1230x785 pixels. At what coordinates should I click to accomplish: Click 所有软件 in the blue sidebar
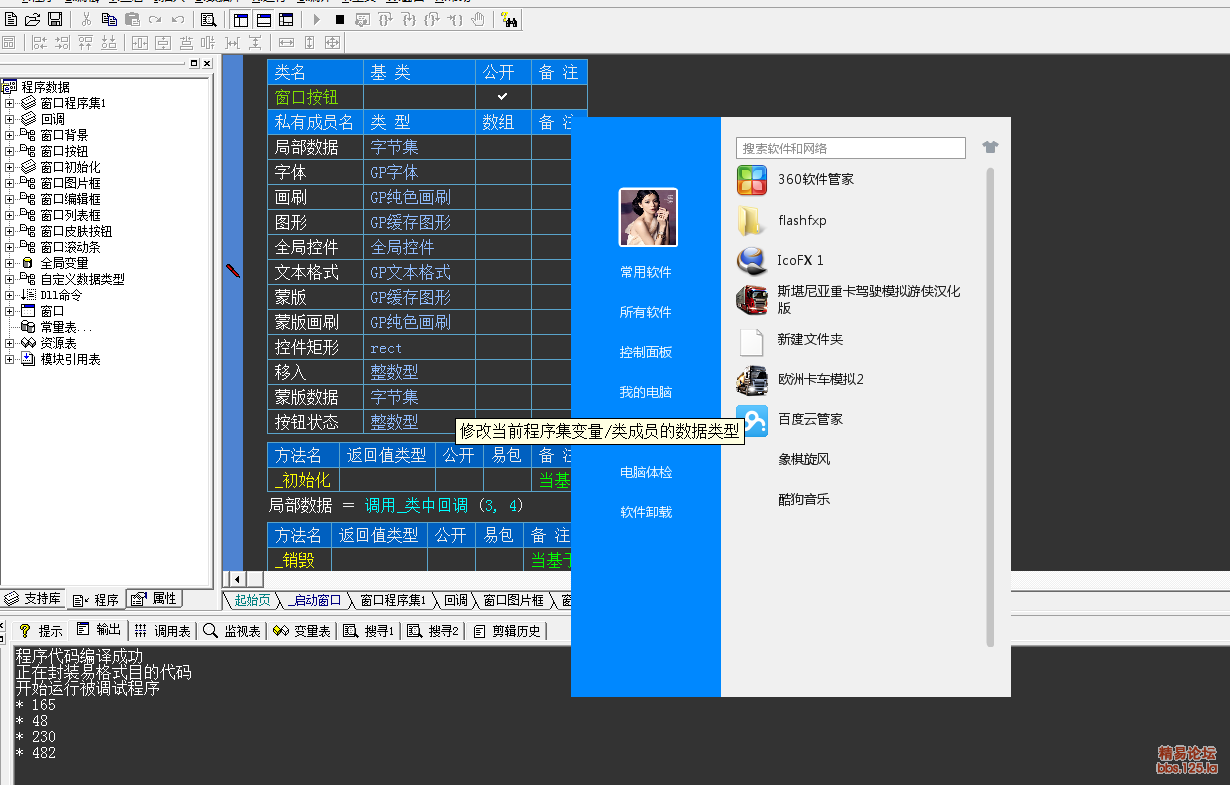point(646,312)
